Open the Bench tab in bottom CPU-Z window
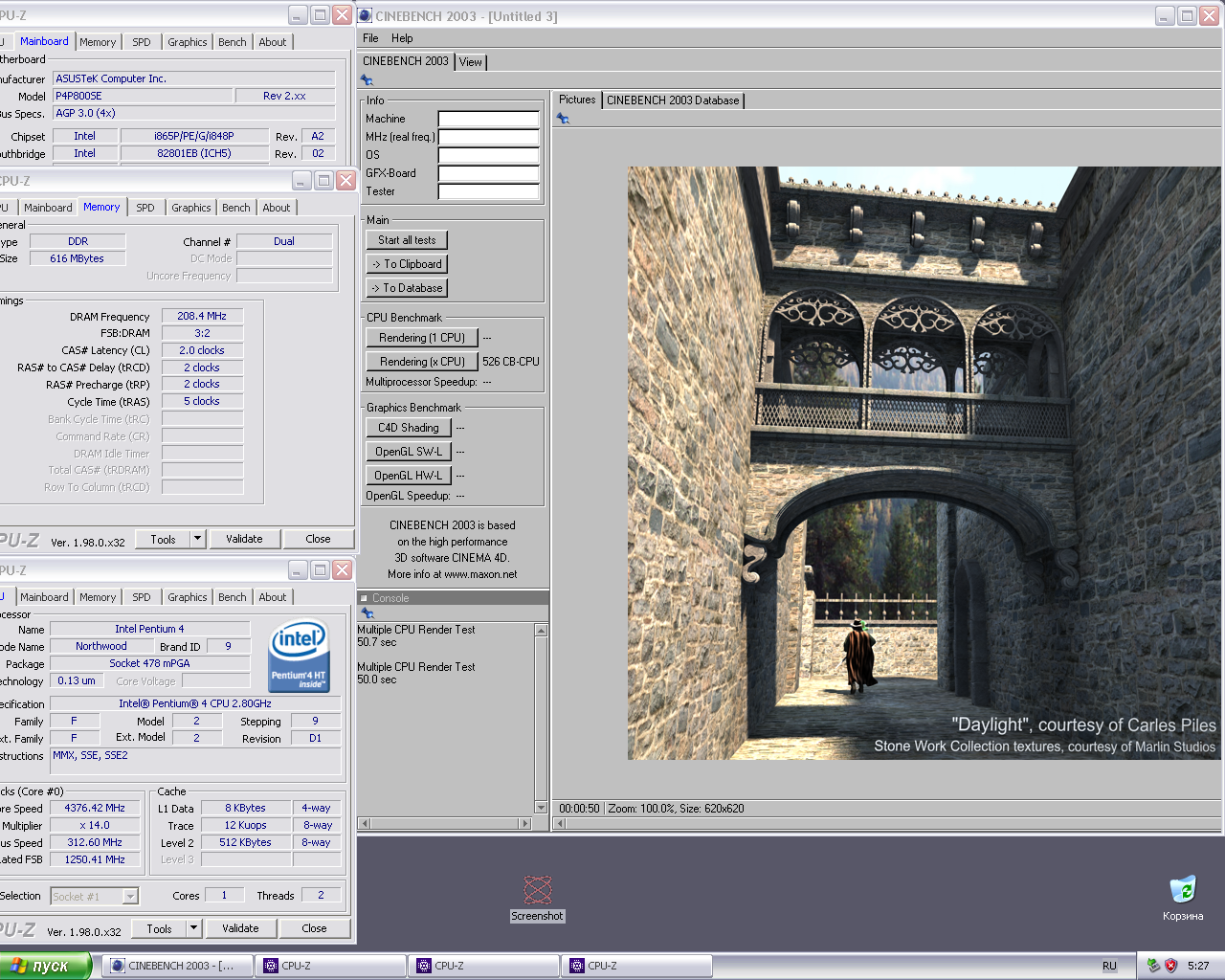The width and height of the screenshot is (1225, 980). point(233,597)
